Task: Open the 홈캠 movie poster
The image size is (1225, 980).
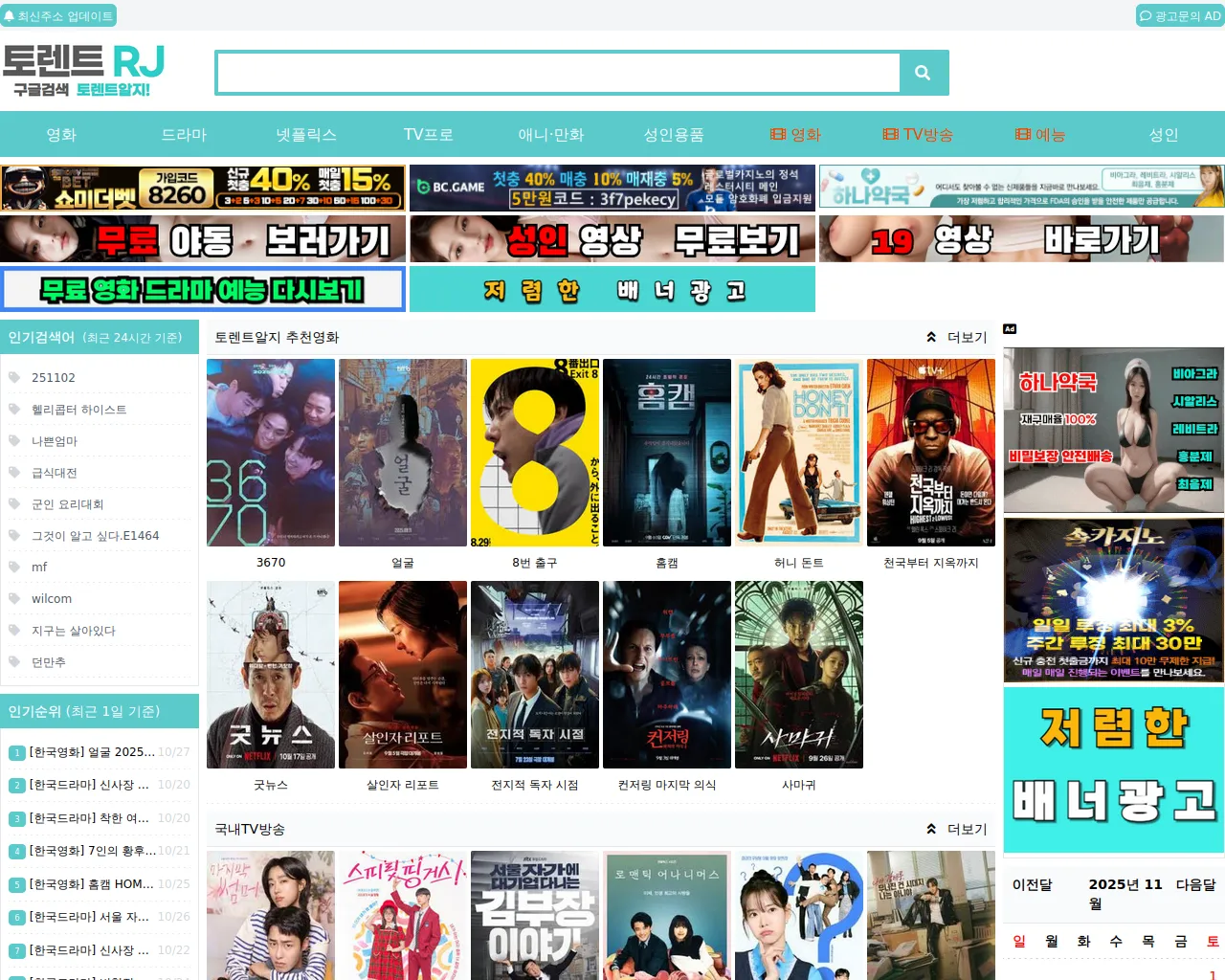Action: click(x=667, y=453)
